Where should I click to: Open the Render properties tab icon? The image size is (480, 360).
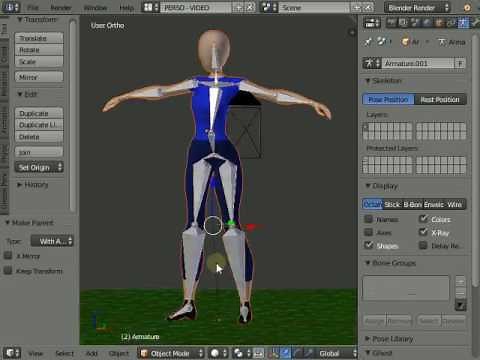click(392, 23)
